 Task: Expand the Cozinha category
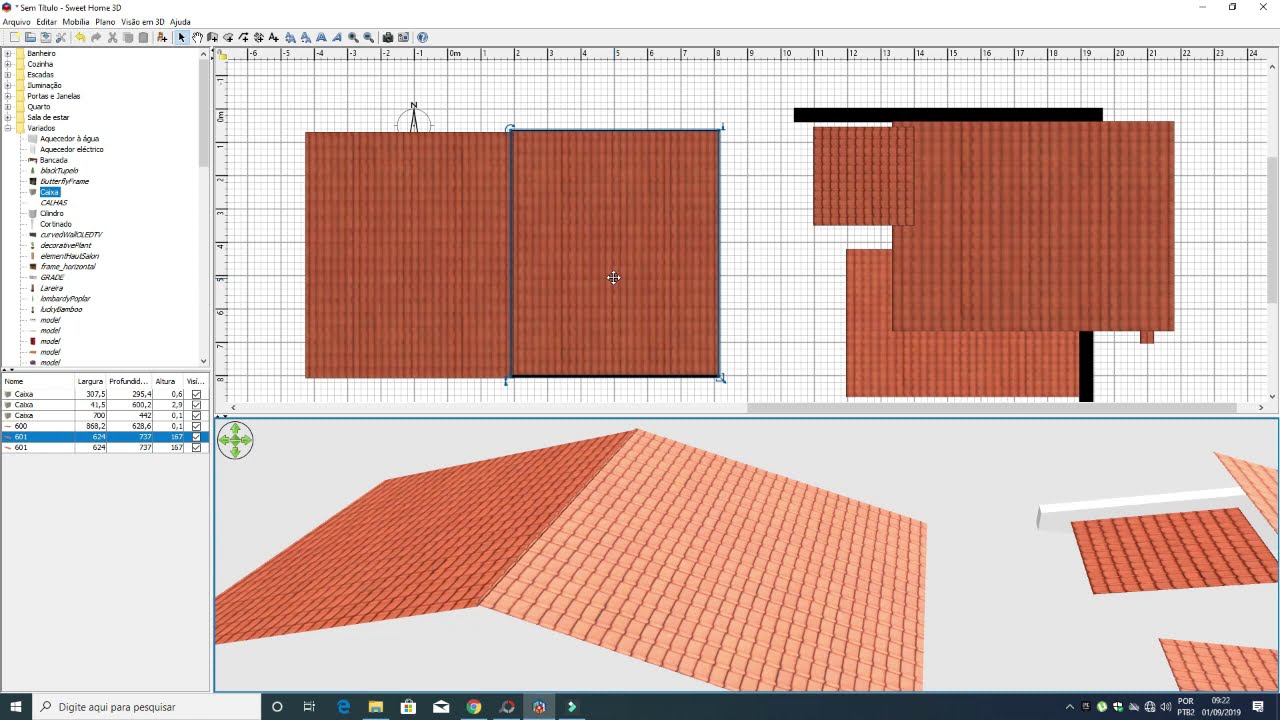point(8,64)
